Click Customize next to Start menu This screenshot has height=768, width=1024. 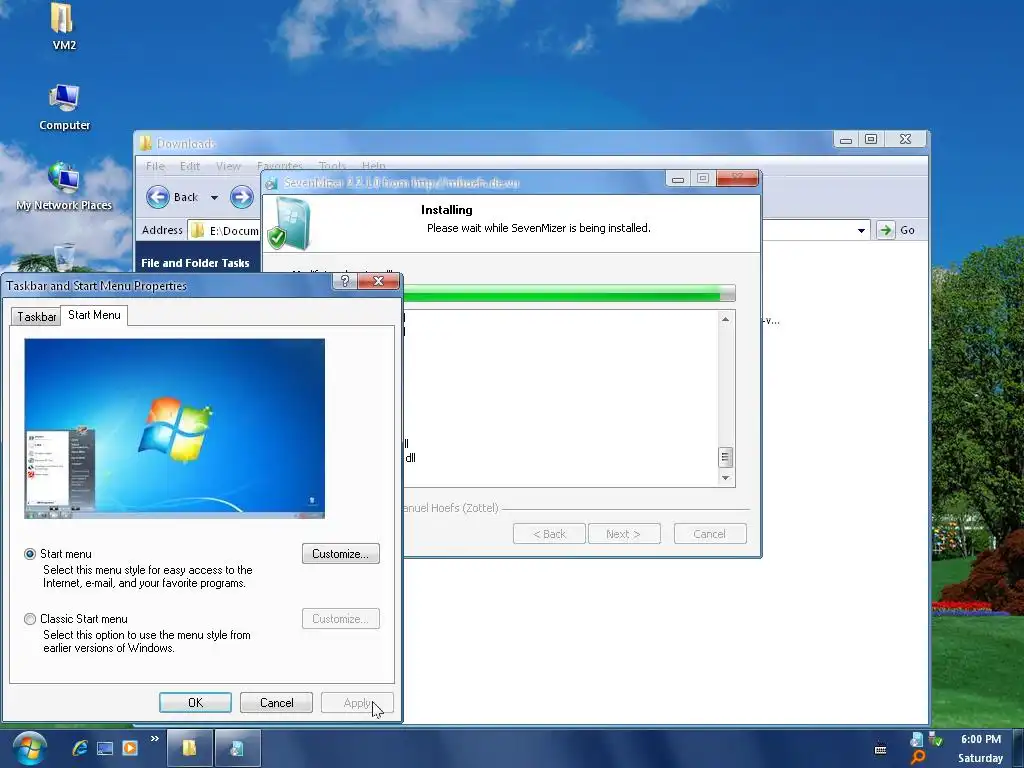[x=341, y=554]
